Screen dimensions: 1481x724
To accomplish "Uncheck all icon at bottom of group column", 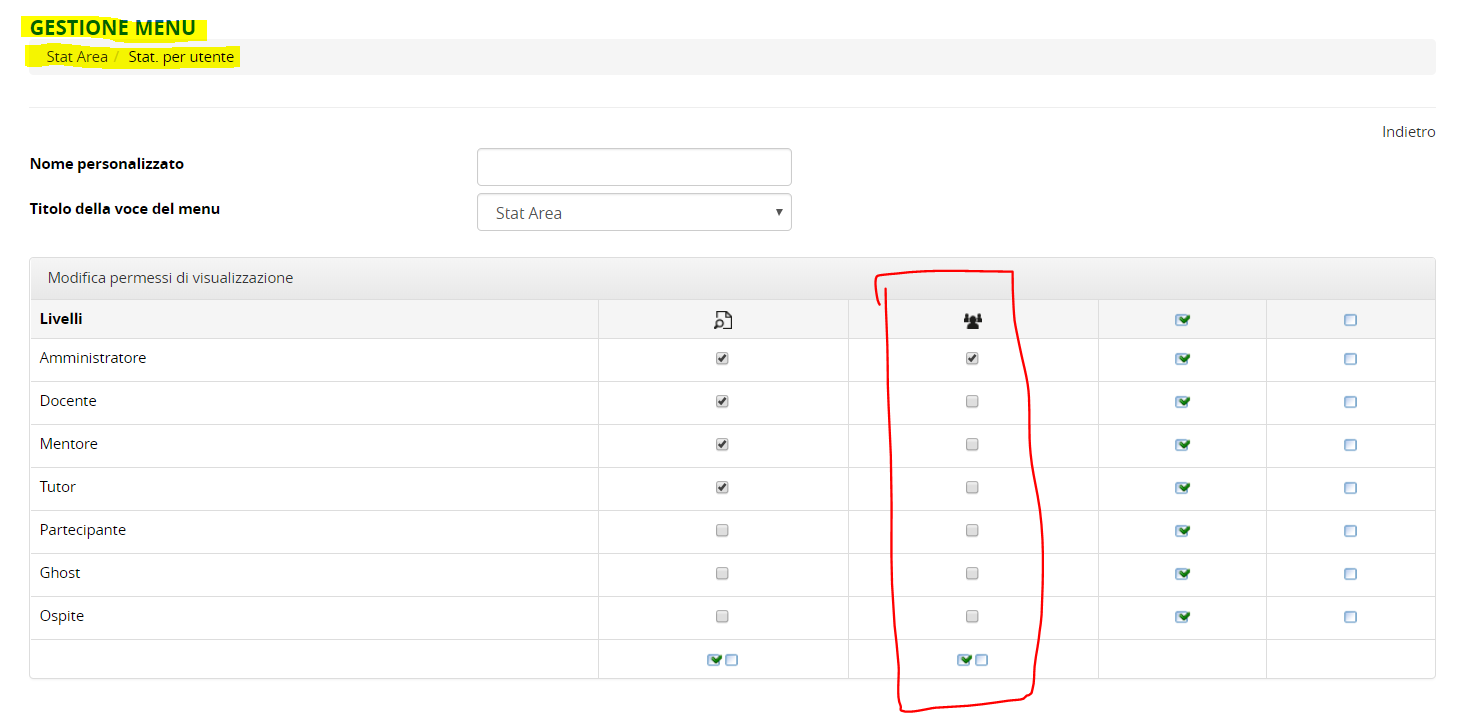I will click(x=981, y=660).
